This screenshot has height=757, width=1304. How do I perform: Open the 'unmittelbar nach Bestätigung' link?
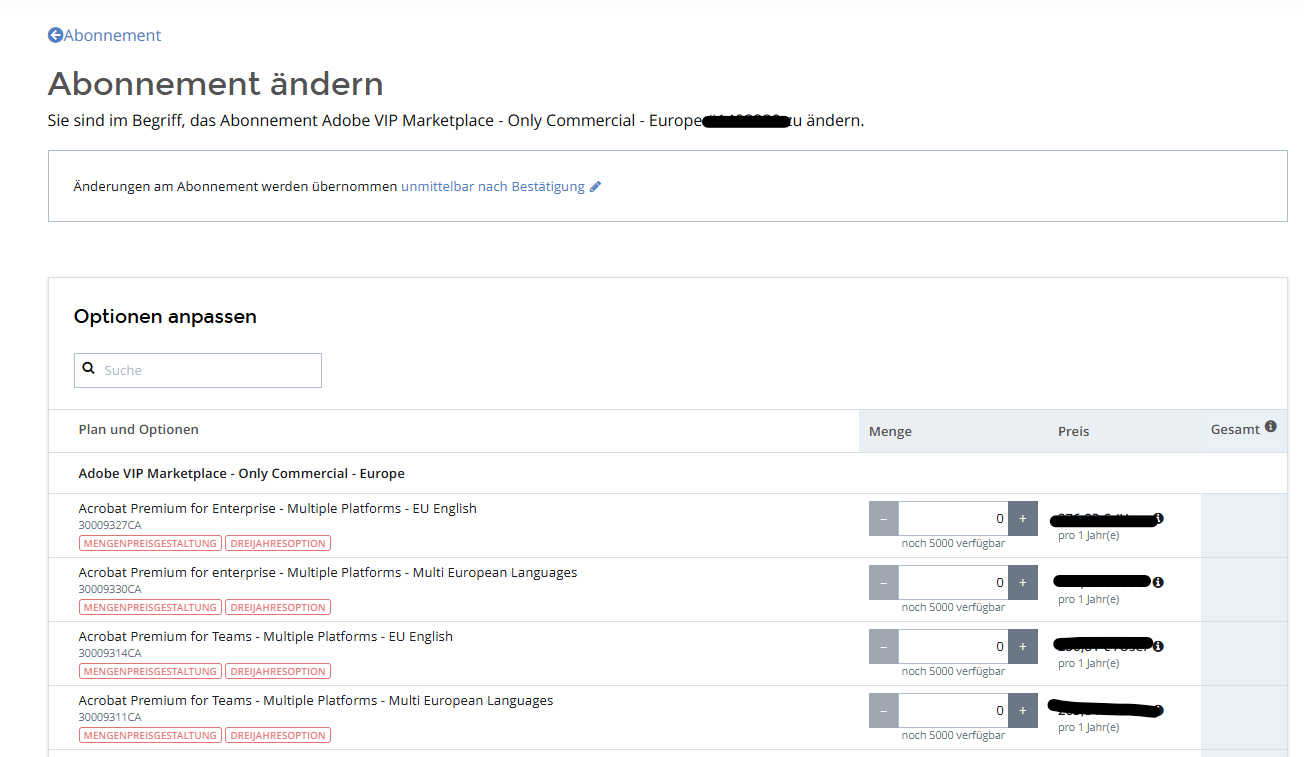(492, 186)
